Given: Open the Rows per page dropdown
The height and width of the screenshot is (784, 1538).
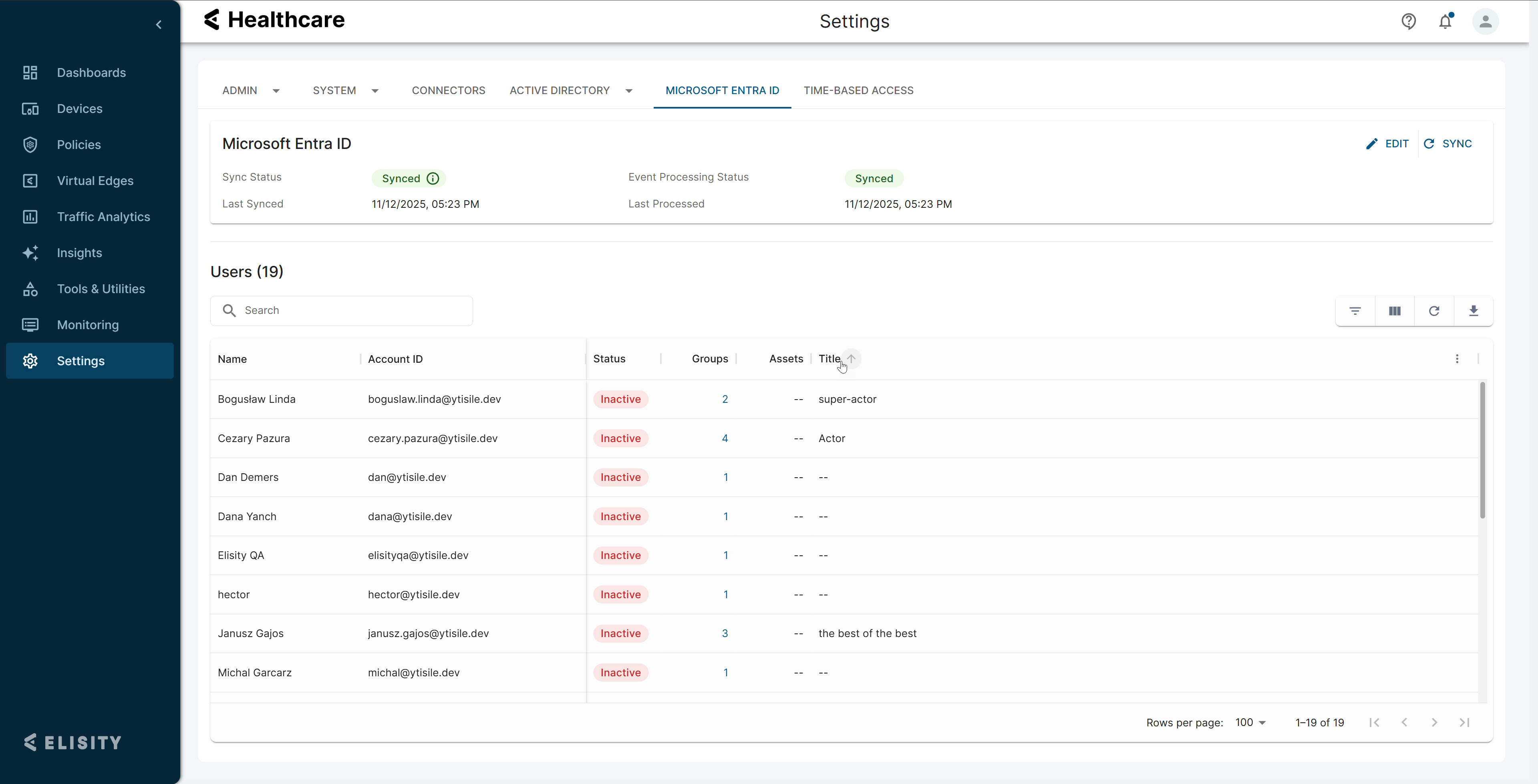Looking at the screenshot, I should coord(1251,722).
